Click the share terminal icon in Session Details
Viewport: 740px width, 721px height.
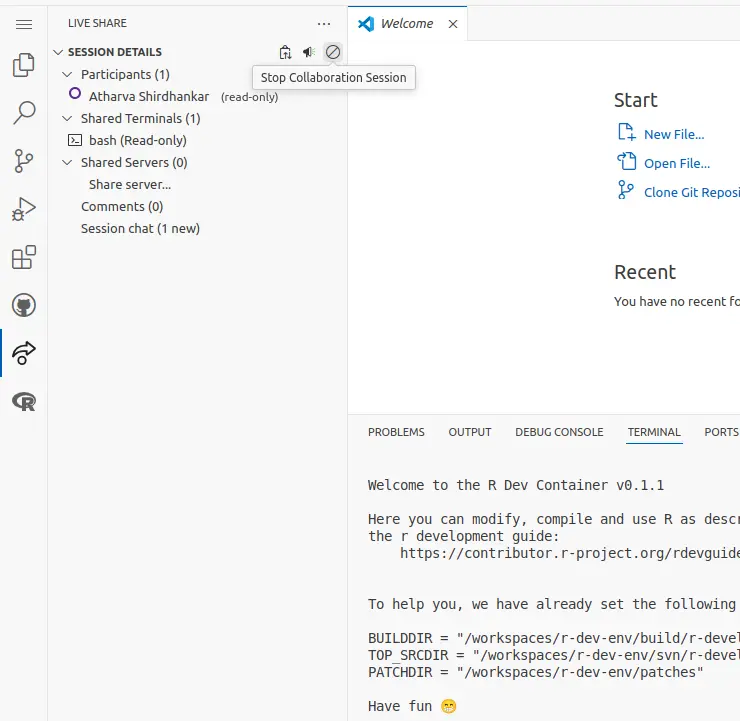pyautogui.click(x=285, y=52)
